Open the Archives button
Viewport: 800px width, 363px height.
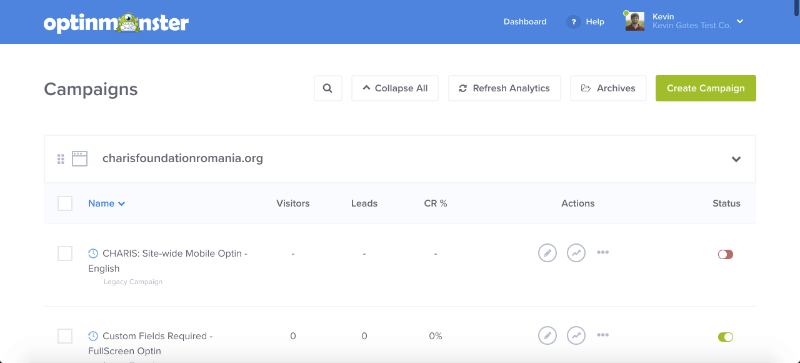[x=608, y=88]
